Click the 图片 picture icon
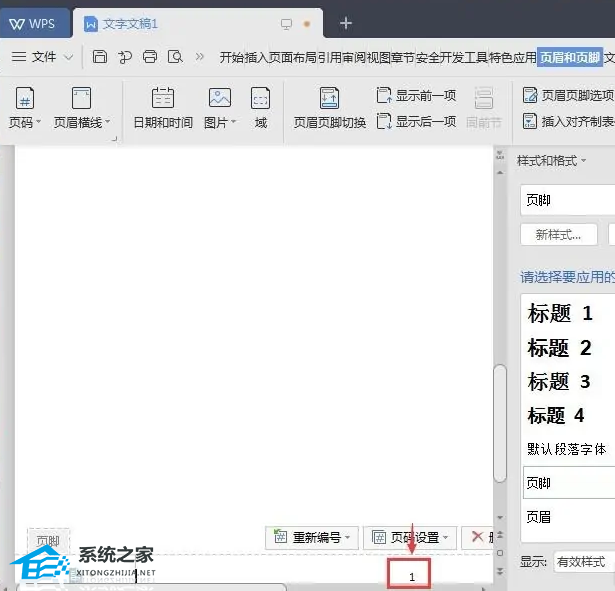This screenshot has width=615, height=591. pos(219,99)
